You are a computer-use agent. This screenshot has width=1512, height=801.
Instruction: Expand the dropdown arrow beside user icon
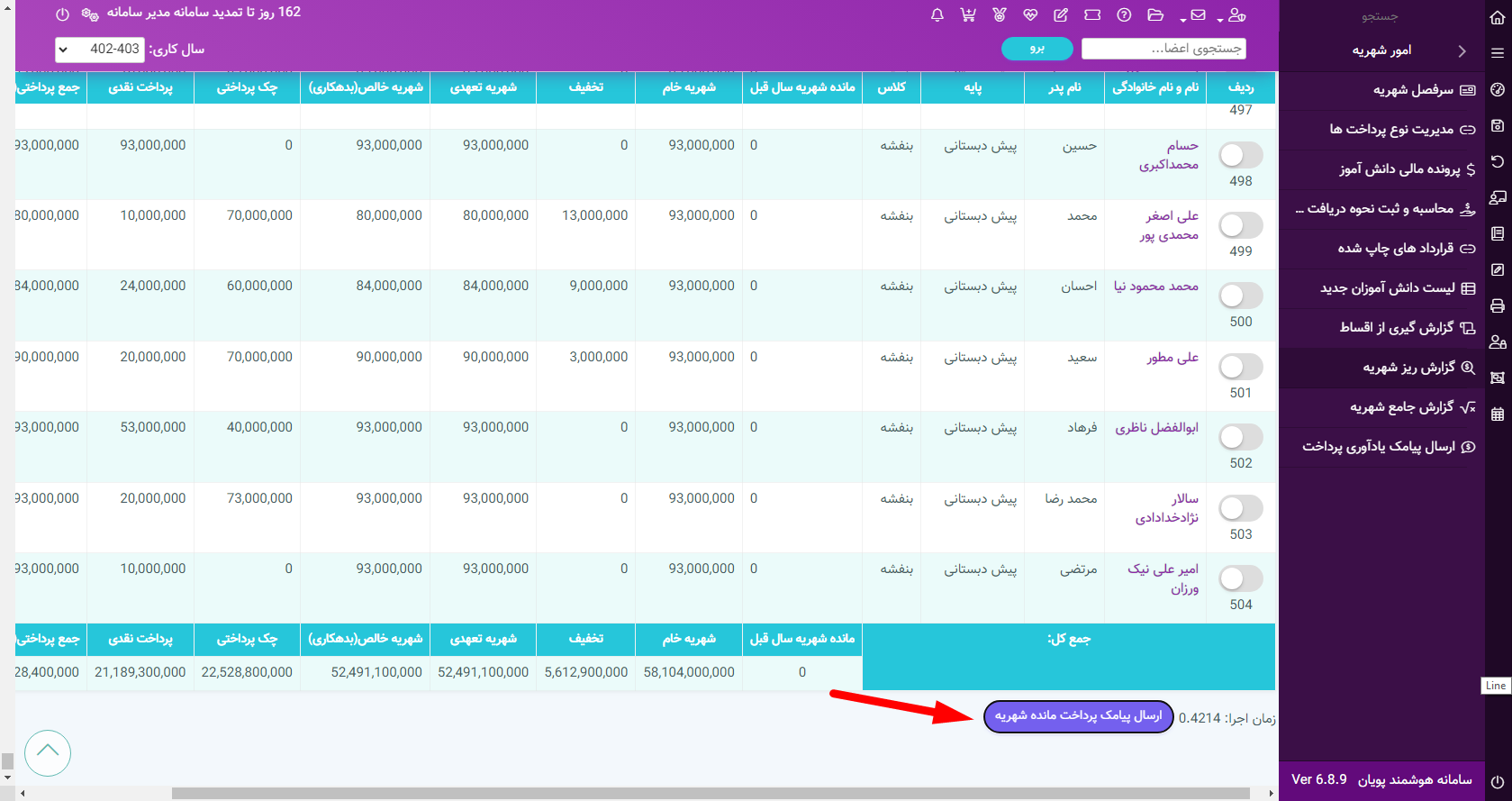[x=1220, y=19]
